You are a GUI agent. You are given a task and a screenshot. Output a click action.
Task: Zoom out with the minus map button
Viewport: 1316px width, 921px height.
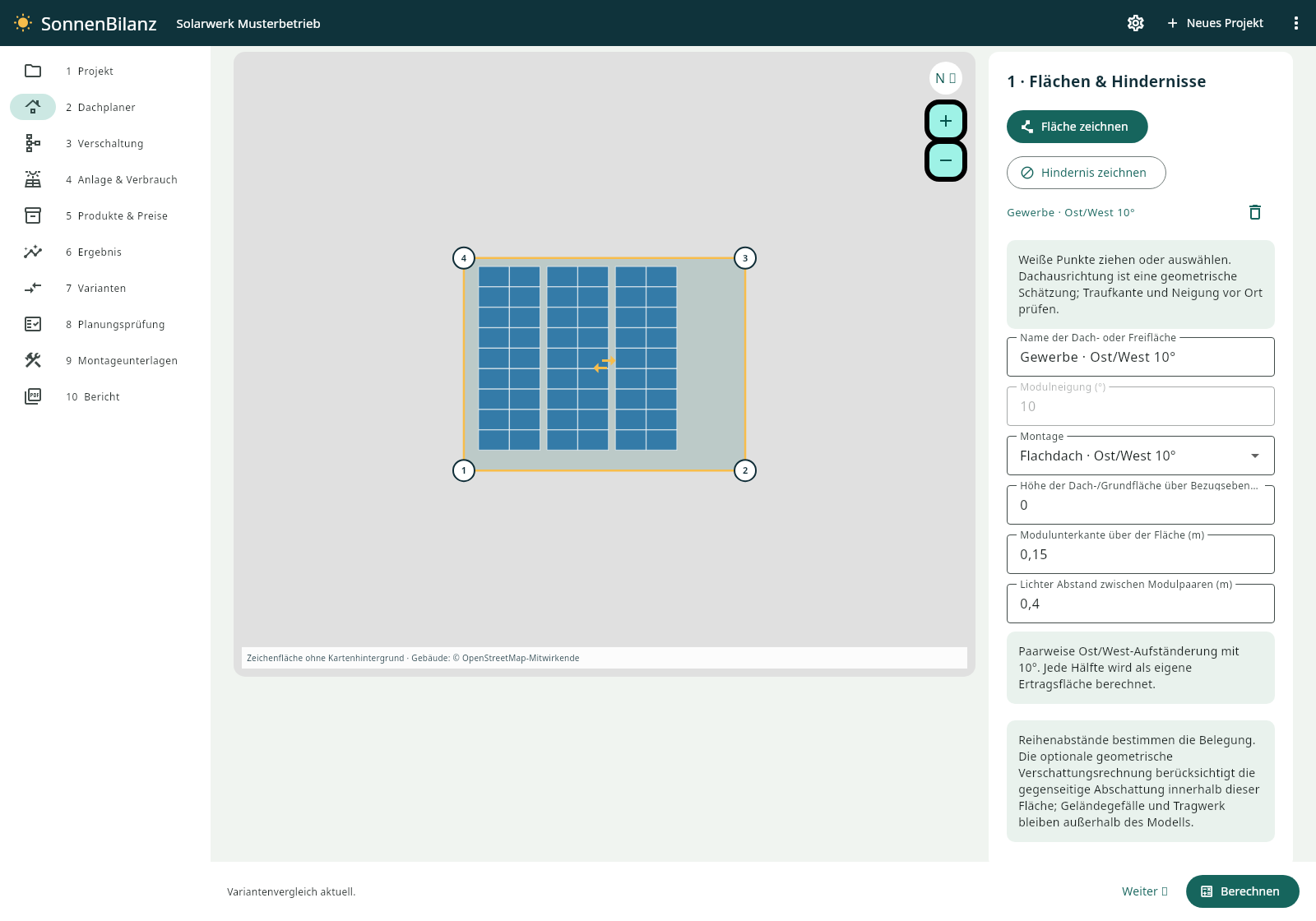pos(946,160)
